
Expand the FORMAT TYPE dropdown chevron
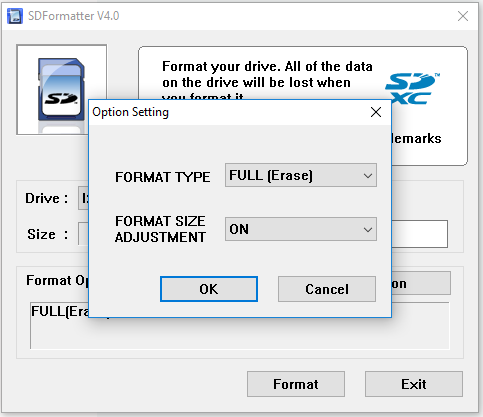(368, 175)
